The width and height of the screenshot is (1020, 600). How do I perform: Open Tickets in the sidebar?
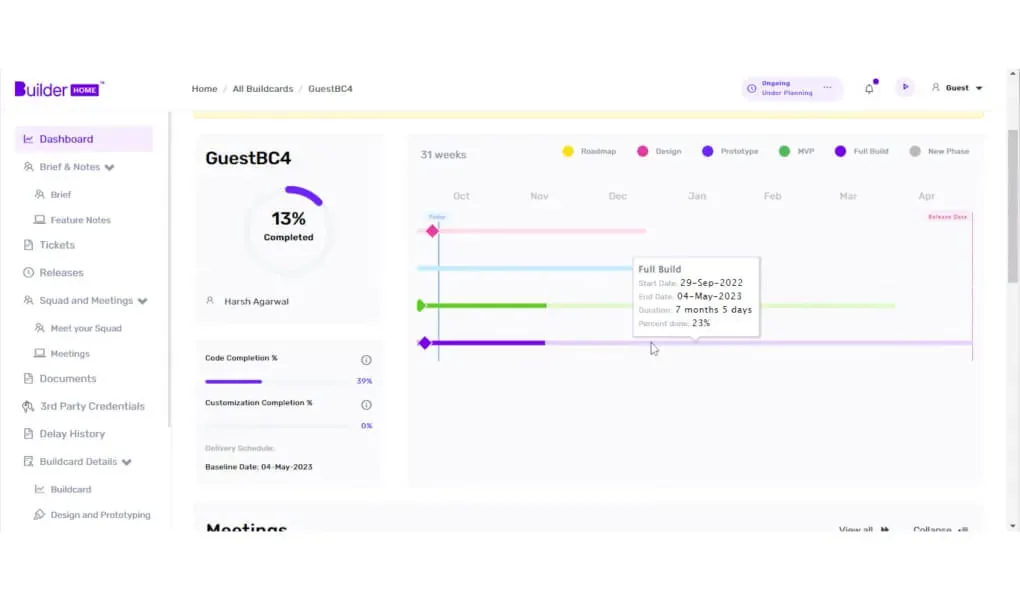[x=57, y=245]
